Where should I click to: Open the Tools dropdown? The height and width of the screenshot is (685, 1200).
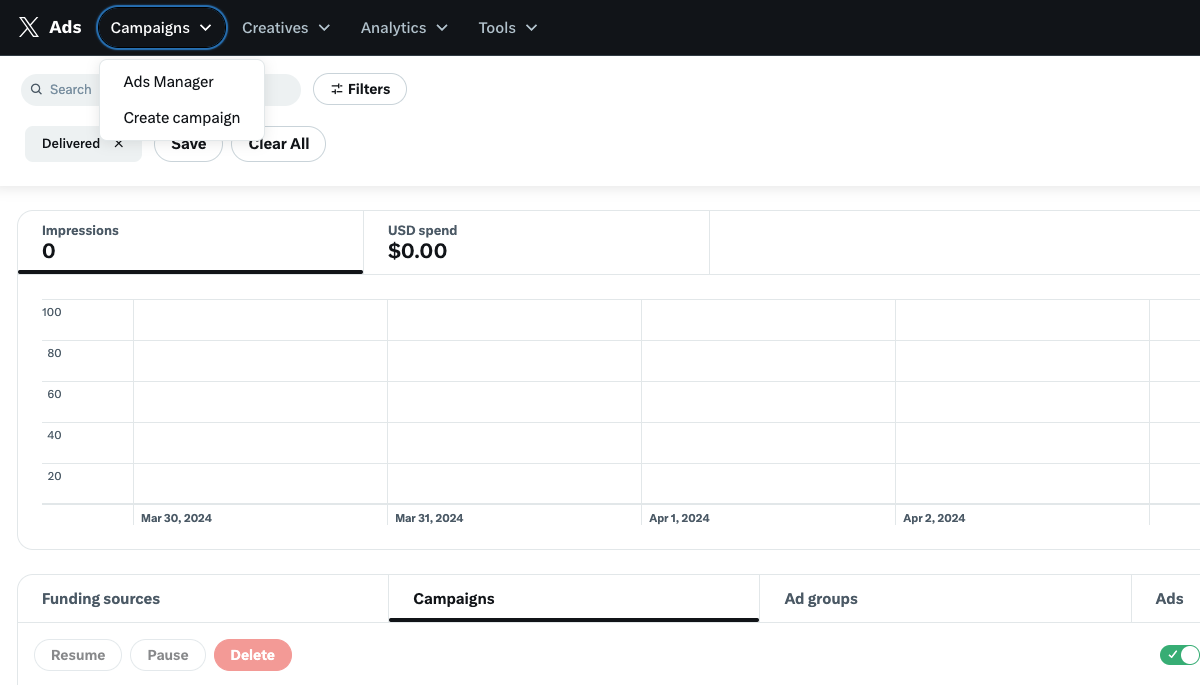[506, 27]
